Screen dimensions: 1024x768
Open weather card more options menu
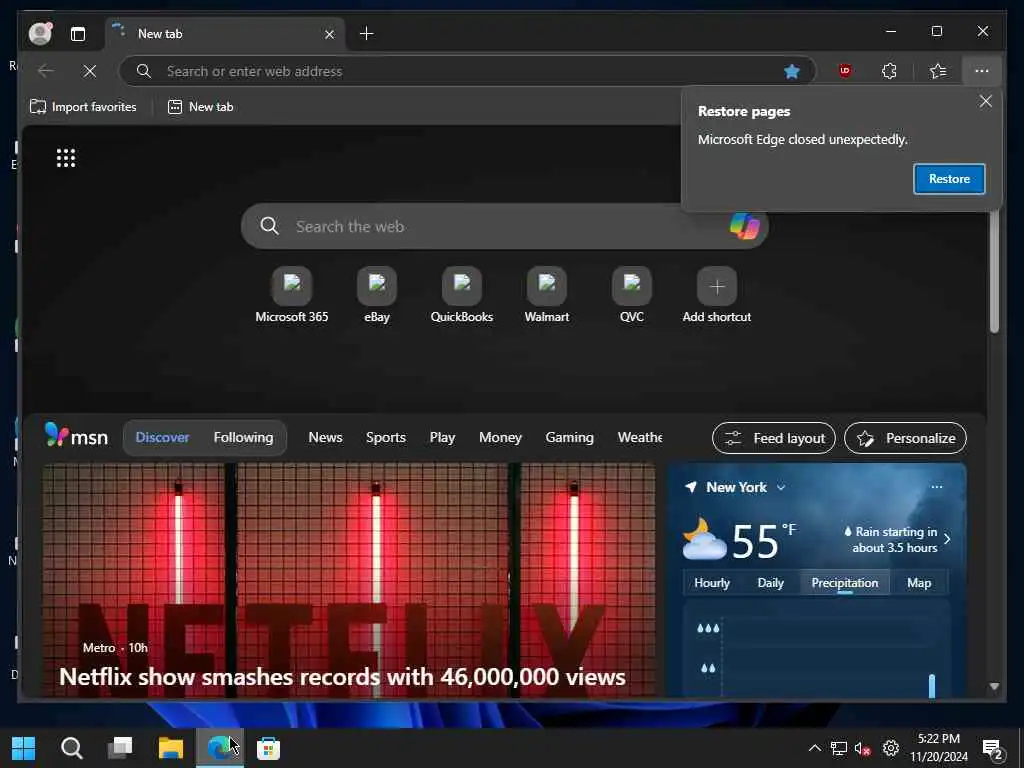(936, 487)
